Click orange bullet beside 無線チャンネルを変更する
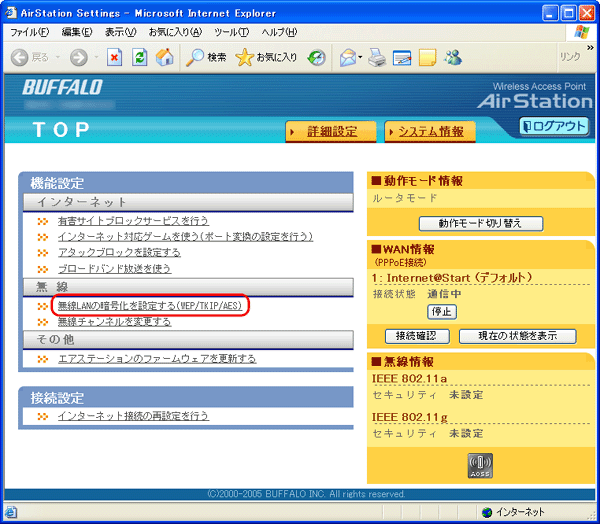This screenshot has width=600, height=524. 42,322
